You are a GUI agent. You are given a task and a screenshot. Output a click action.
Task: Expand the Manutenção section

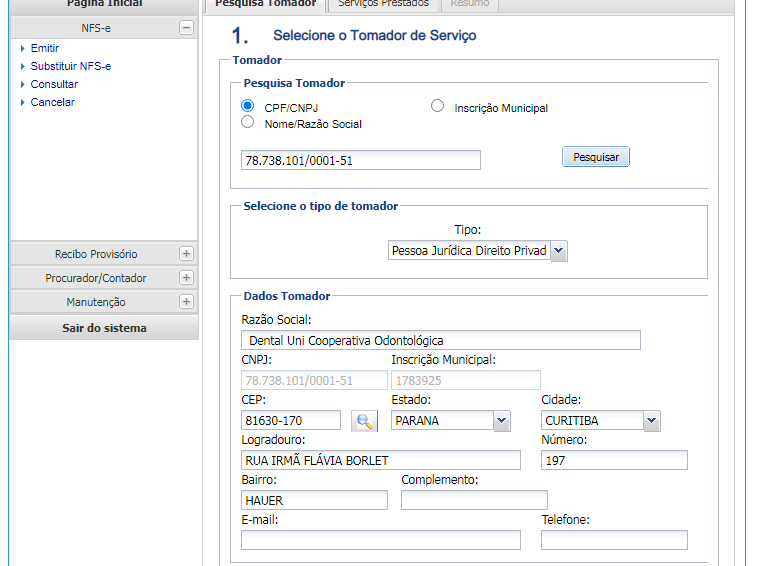tap(186, 302)
